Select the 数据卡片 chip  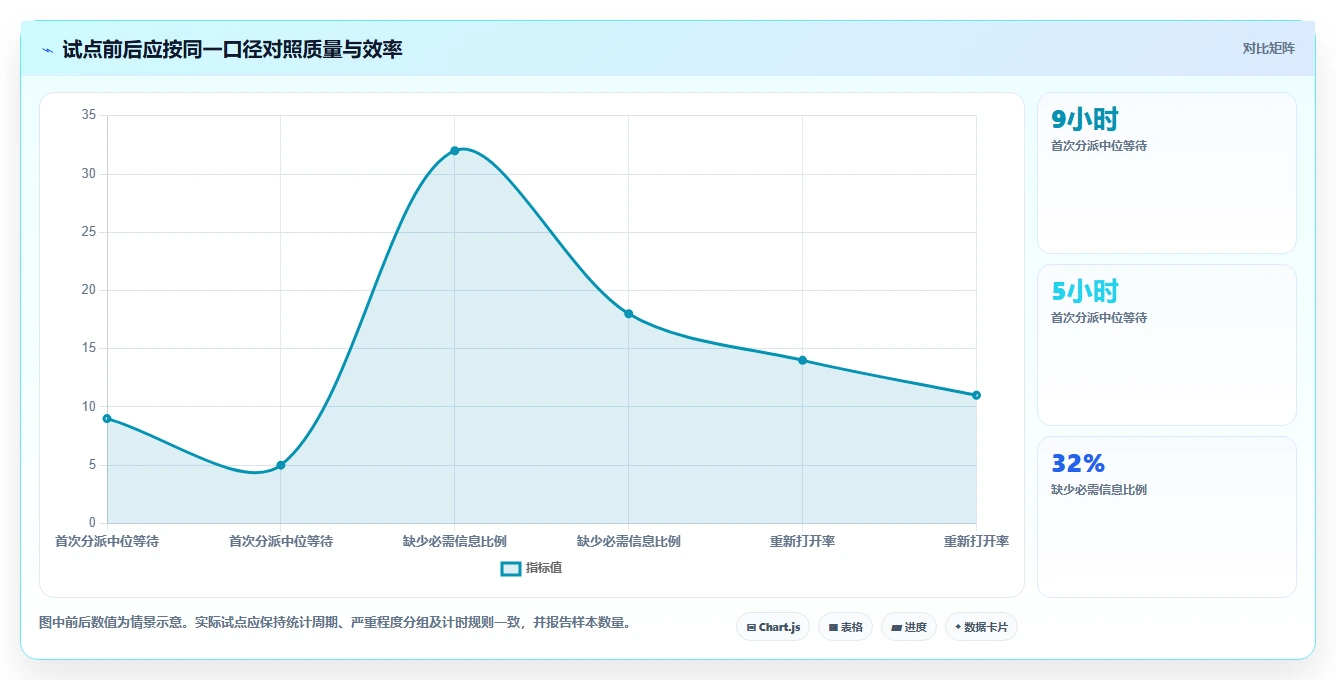[x=981, y=627]
